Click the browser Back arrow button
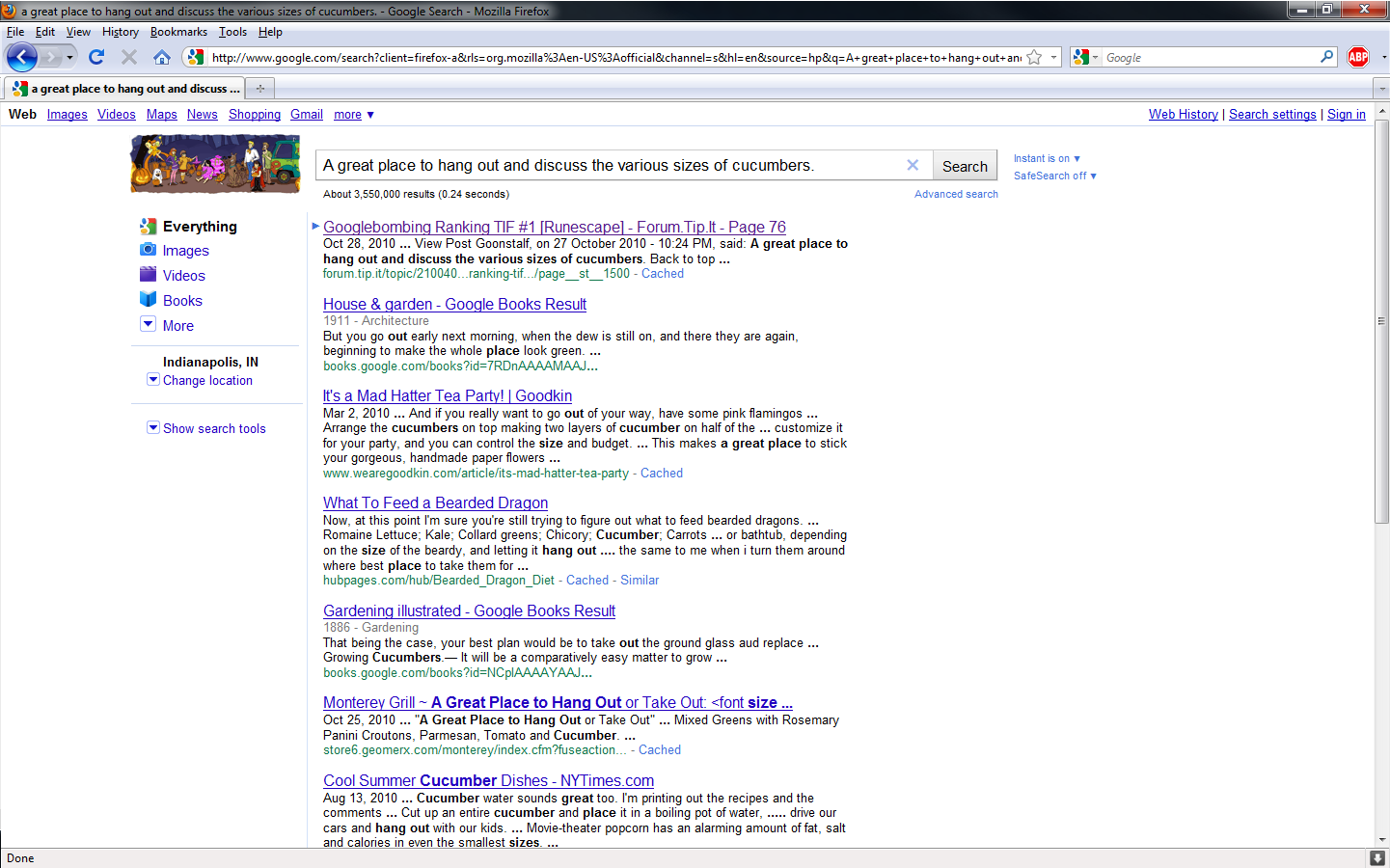 click(22, 57)
